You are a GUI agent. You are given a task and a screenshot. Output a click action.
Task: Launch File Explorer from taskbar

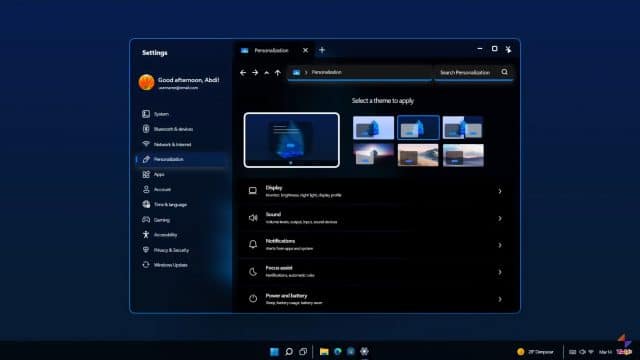pyautogui.click(x=324, y=351)
